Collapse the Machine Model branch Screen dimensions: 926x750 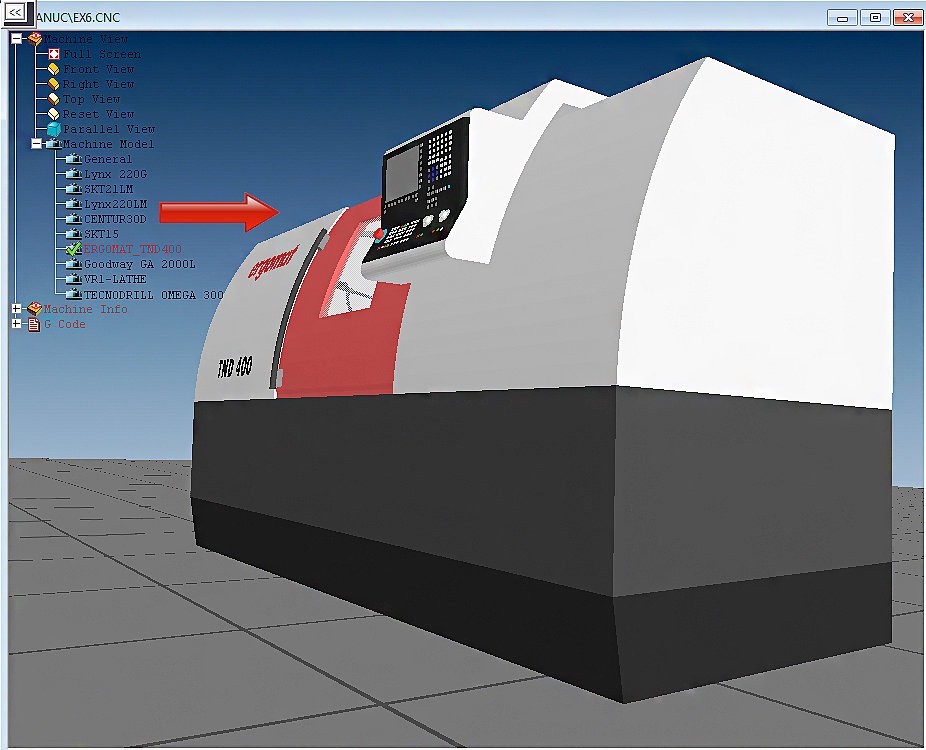(36, 144)
